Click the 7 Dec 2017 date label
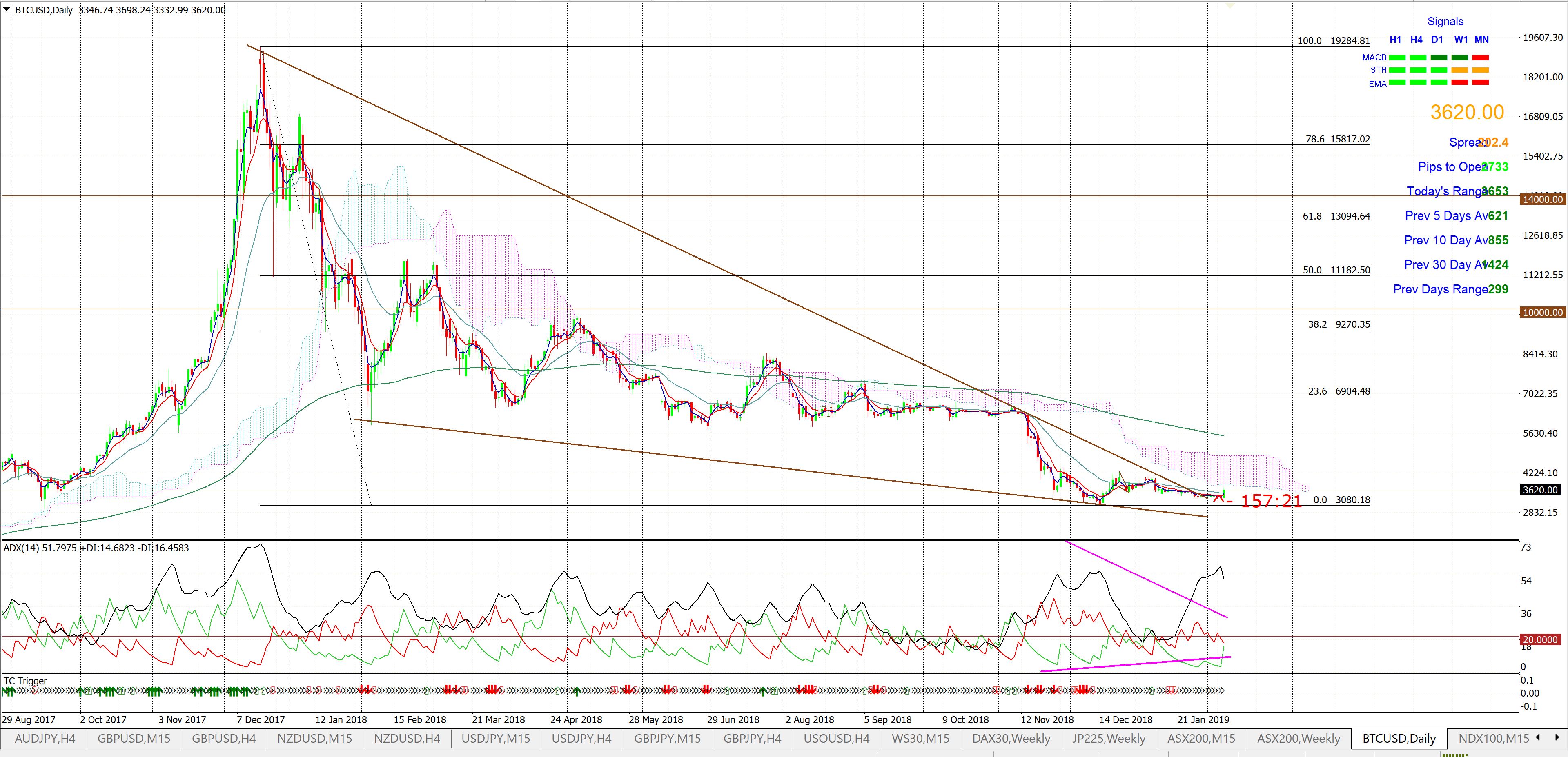 [260, 719]
